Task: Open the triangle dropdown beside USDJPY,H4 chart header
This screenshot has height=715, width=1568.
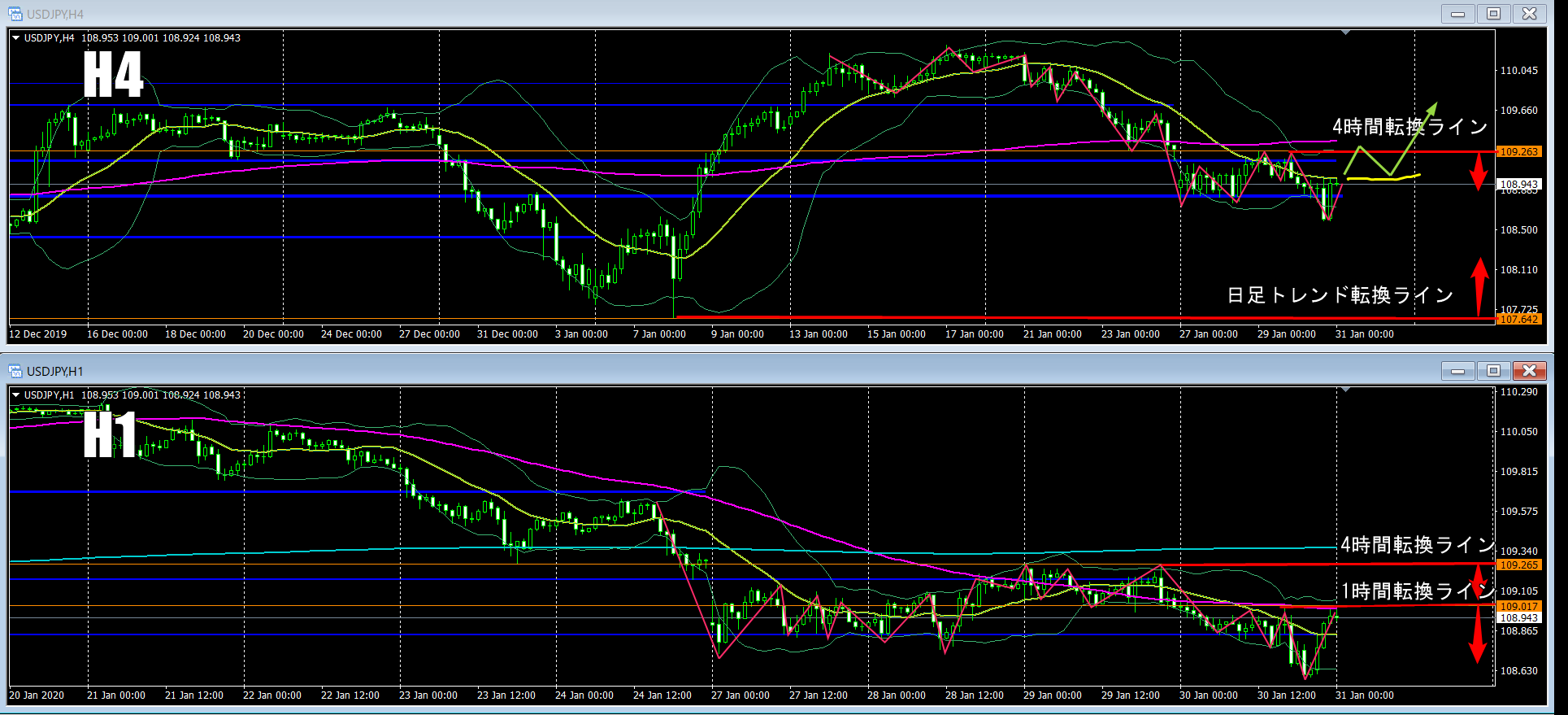Action: click(x=15, y=38)
